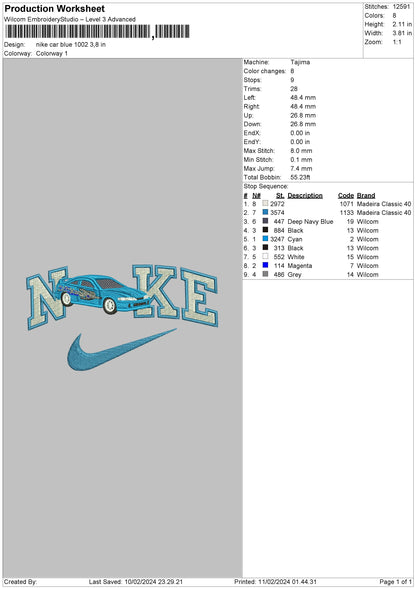Click 'Wilcom EmbroideryStudio – Level 3 Advanced' text
This screenshot has width=416, height=589.
click(70, 19)
